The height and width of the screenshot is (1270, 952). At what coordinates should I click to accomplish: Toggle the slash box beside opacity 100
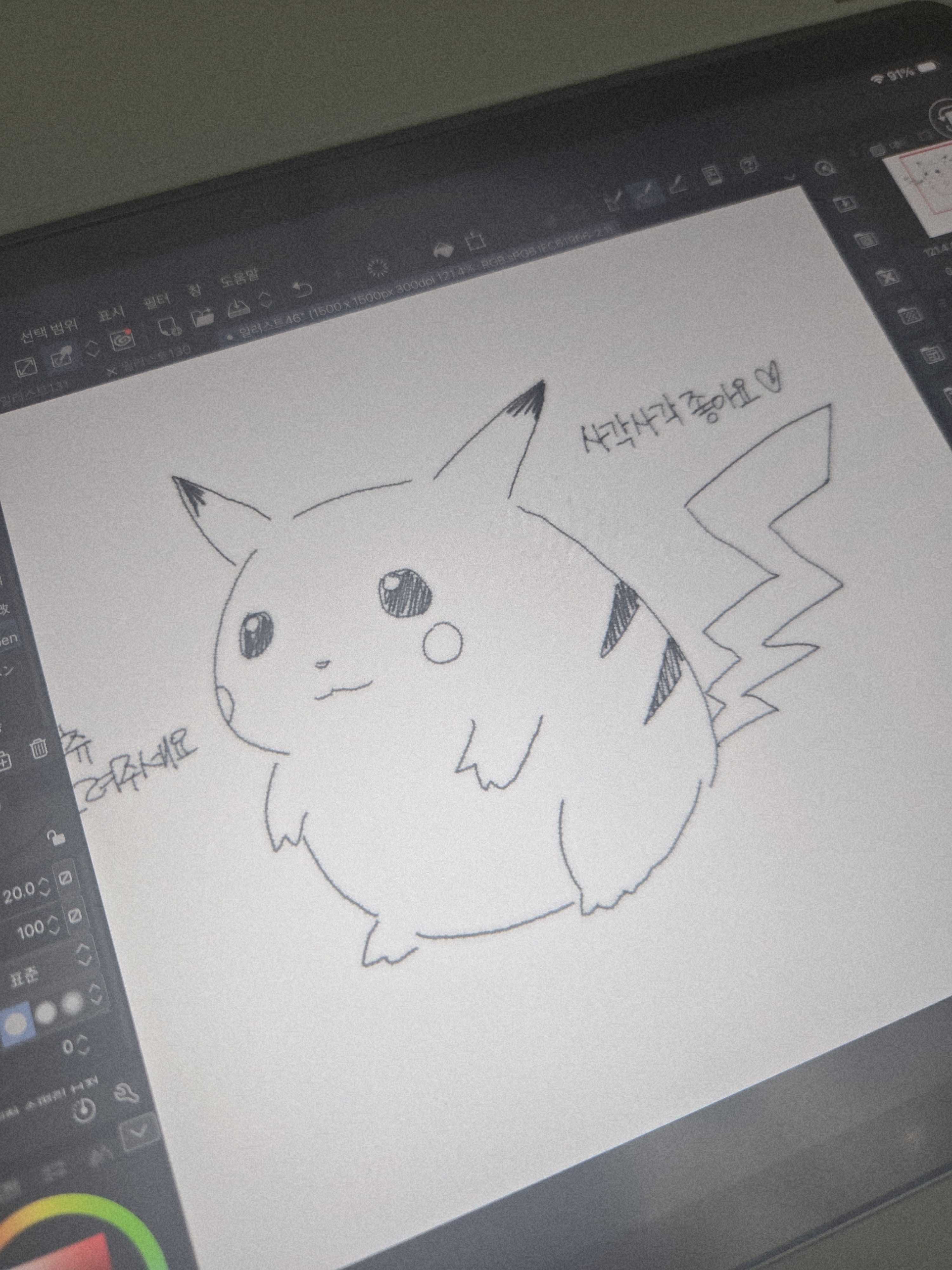pos(75,916)
